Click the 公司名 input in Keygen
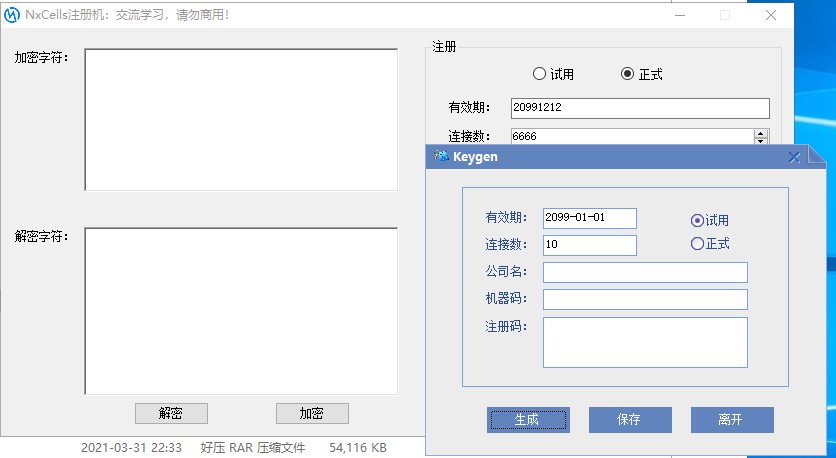Viewport: 836px width, 458px height. click(645, 272)
